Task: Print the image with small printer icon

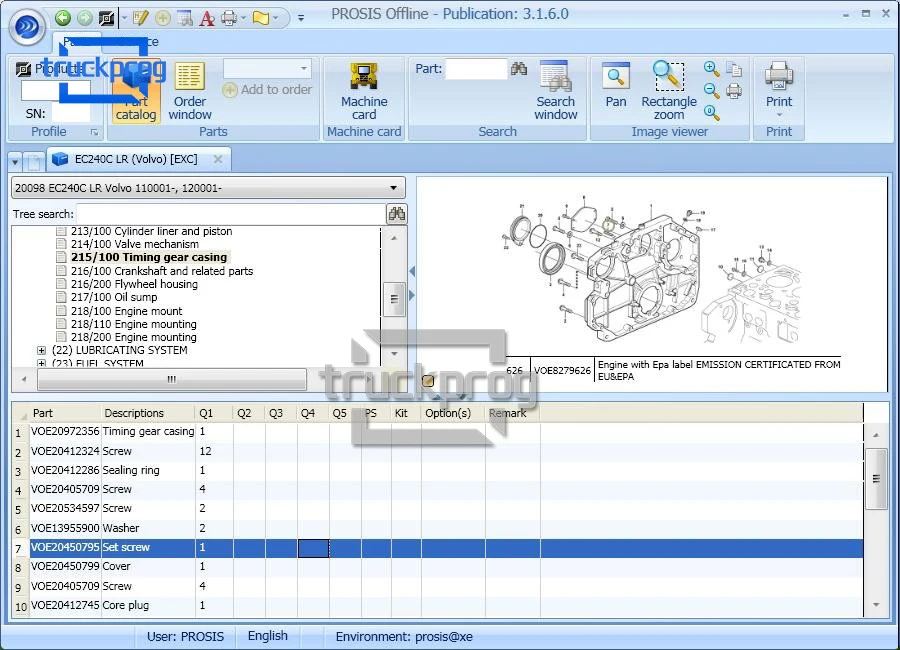Action: pyautogui.click(x=734, y=91)
